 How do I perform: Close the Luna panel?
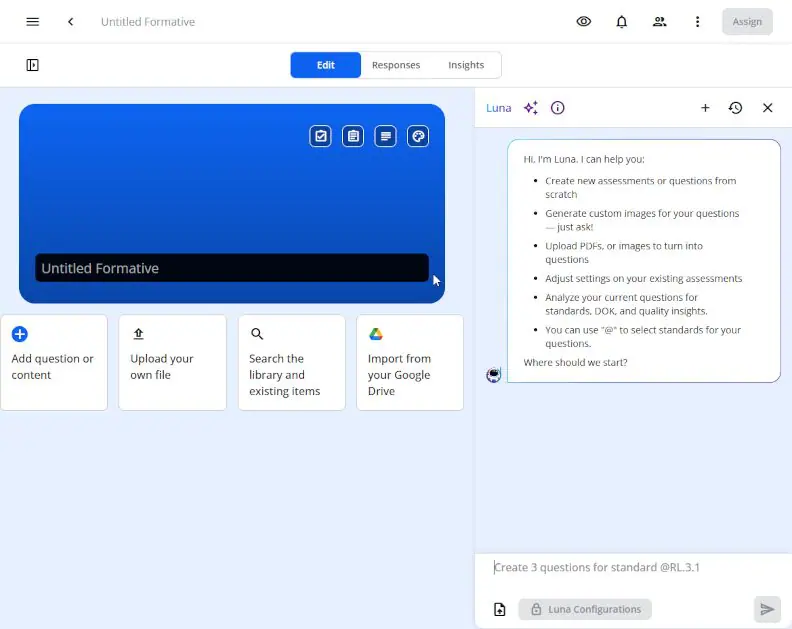pos(767,108)
